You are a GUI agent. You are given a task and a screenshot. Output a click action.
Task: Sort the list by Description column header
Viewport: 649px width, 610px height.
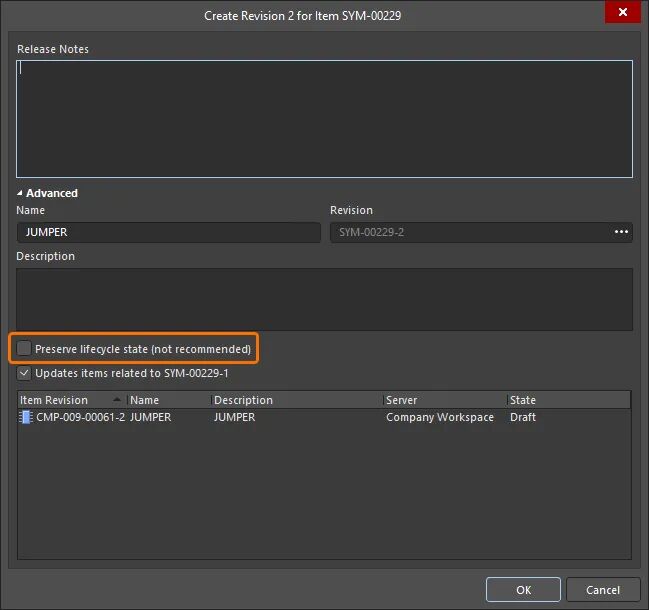pyautogui.click(x=296, y=400)
